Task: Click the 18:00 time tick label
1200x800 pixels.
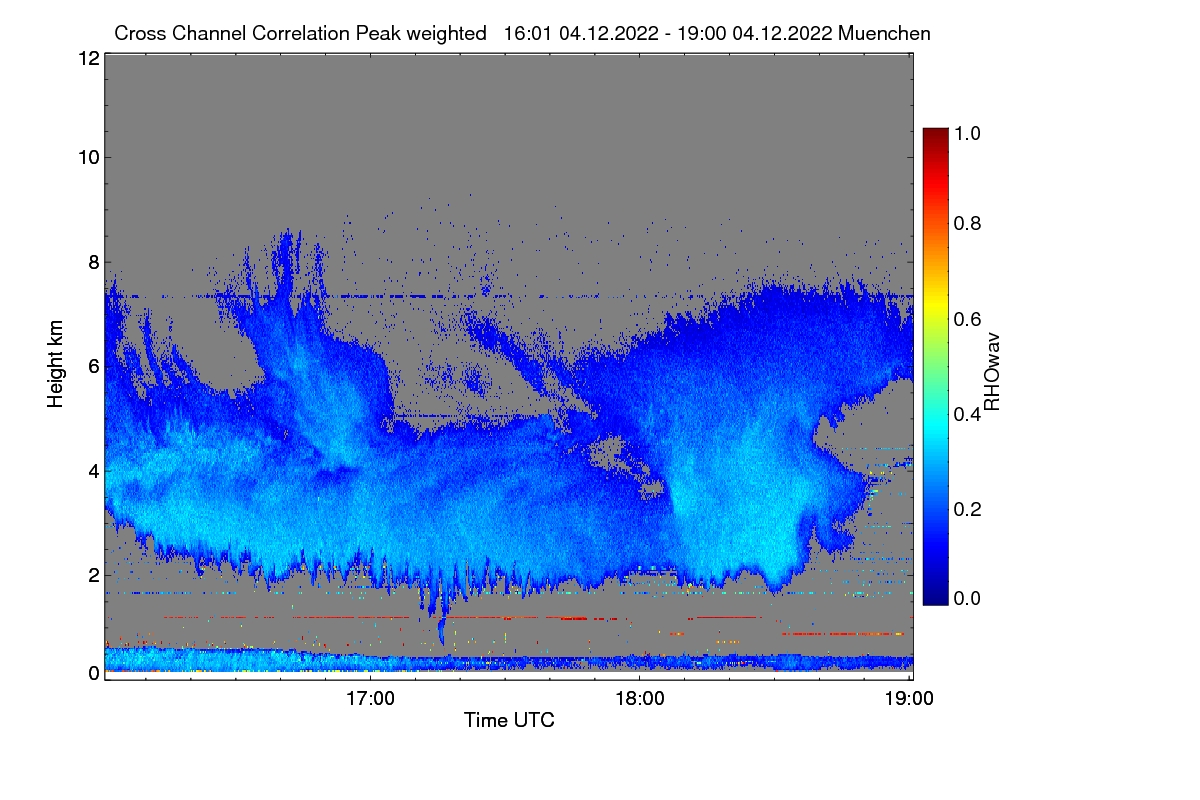Action: pyautogui.click(x=639, y=698)
